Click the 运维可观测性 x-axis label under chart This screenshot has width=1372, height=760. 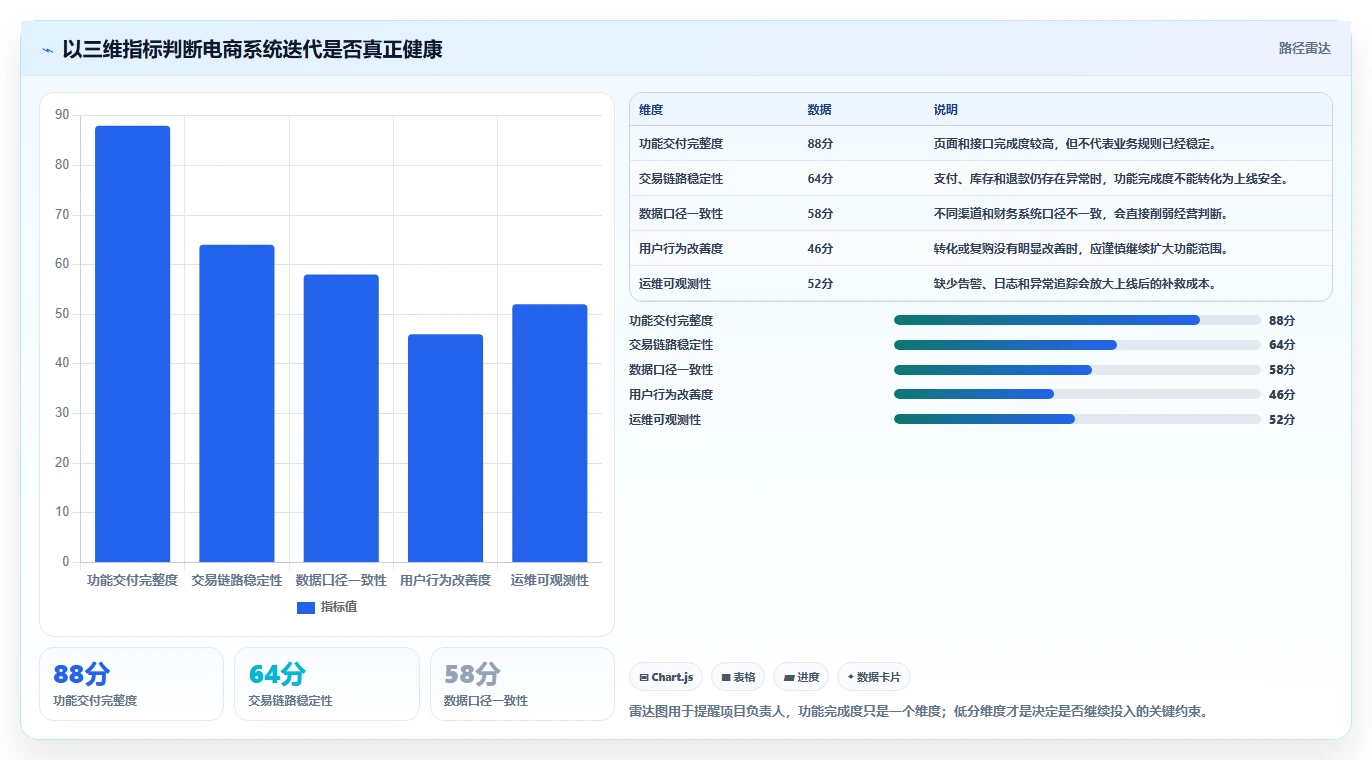click(x=550, y=580)
